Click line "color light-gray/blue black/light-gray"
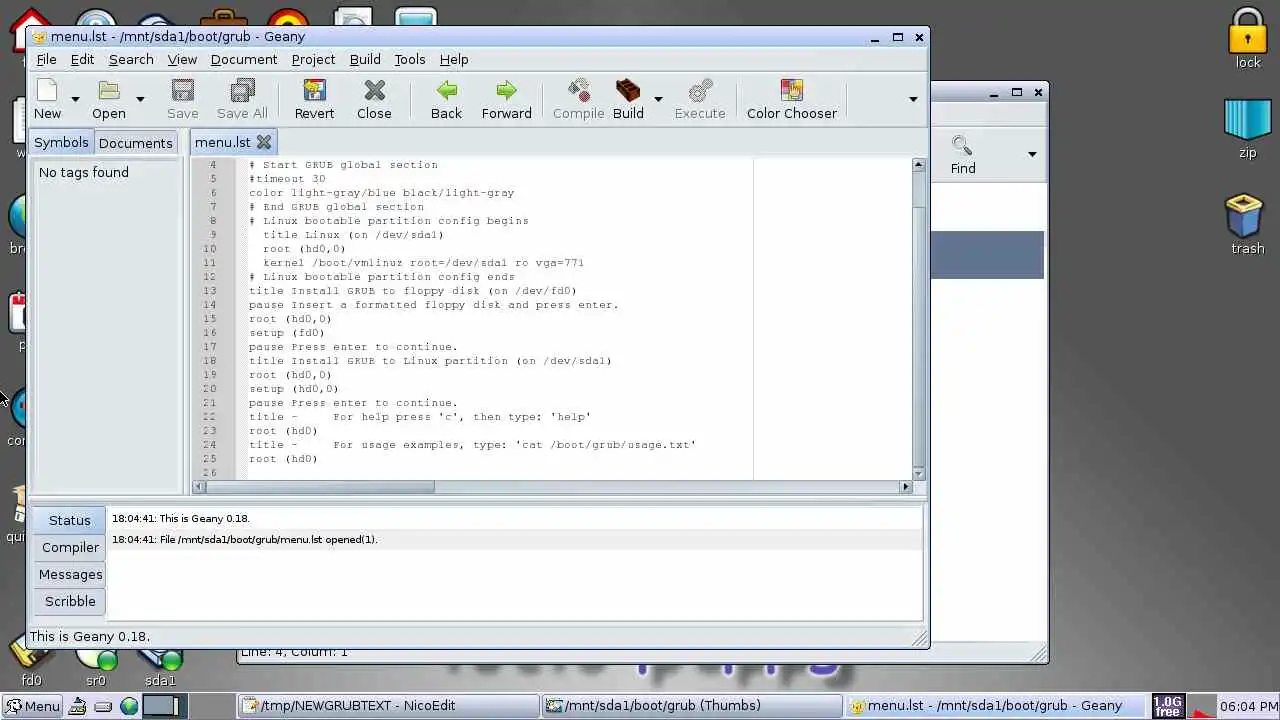This screenshot has height=720, width=1280. [x=381, y=193]
